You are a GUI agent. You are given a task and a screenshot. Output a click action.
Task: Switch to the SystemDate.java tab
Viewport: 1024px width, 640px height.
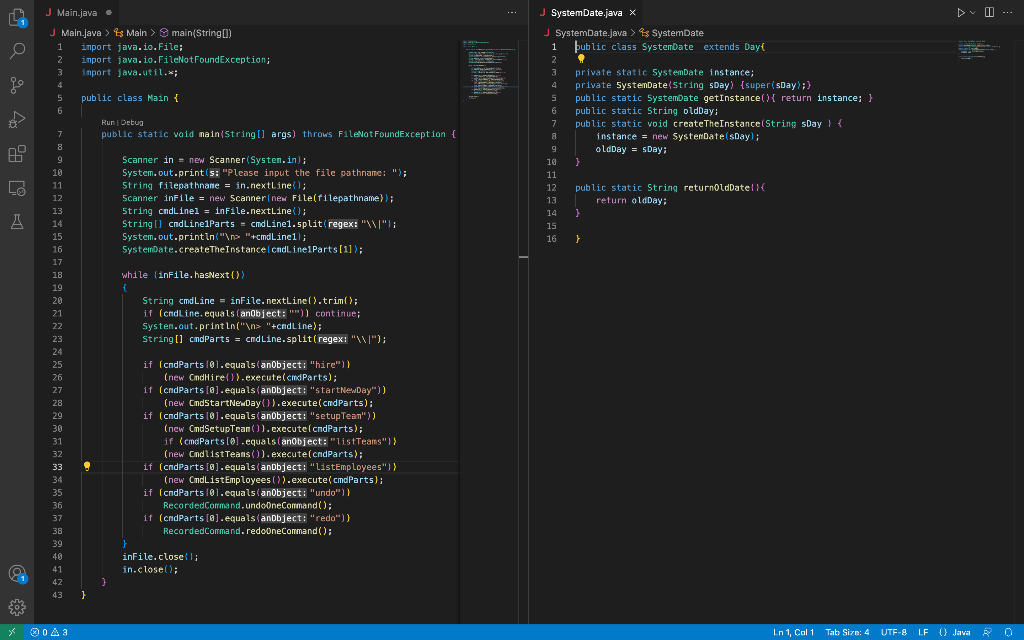pos(585,12)
